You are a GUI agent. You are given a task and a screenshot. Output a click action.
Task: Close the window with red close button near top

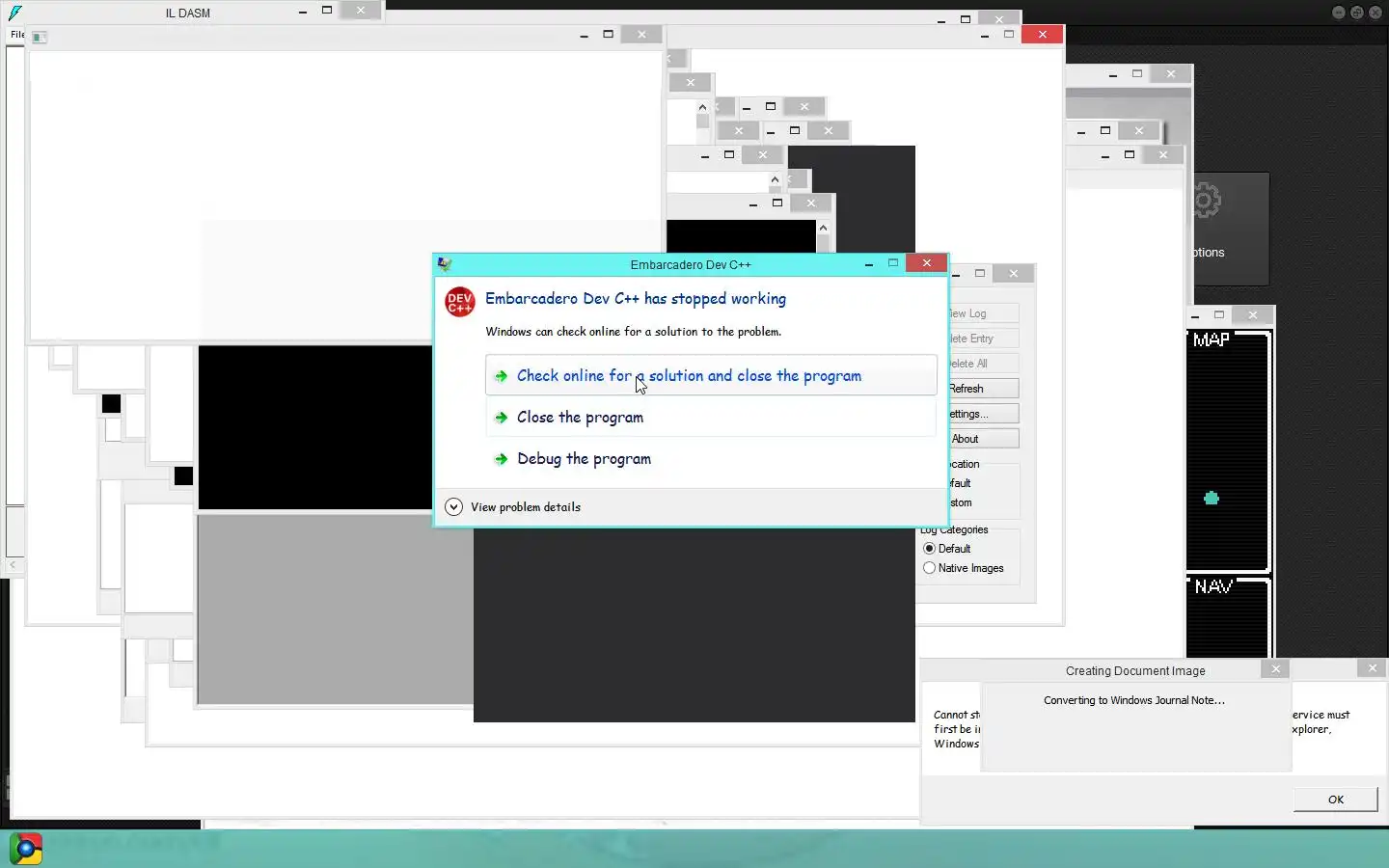[1042, 34]
